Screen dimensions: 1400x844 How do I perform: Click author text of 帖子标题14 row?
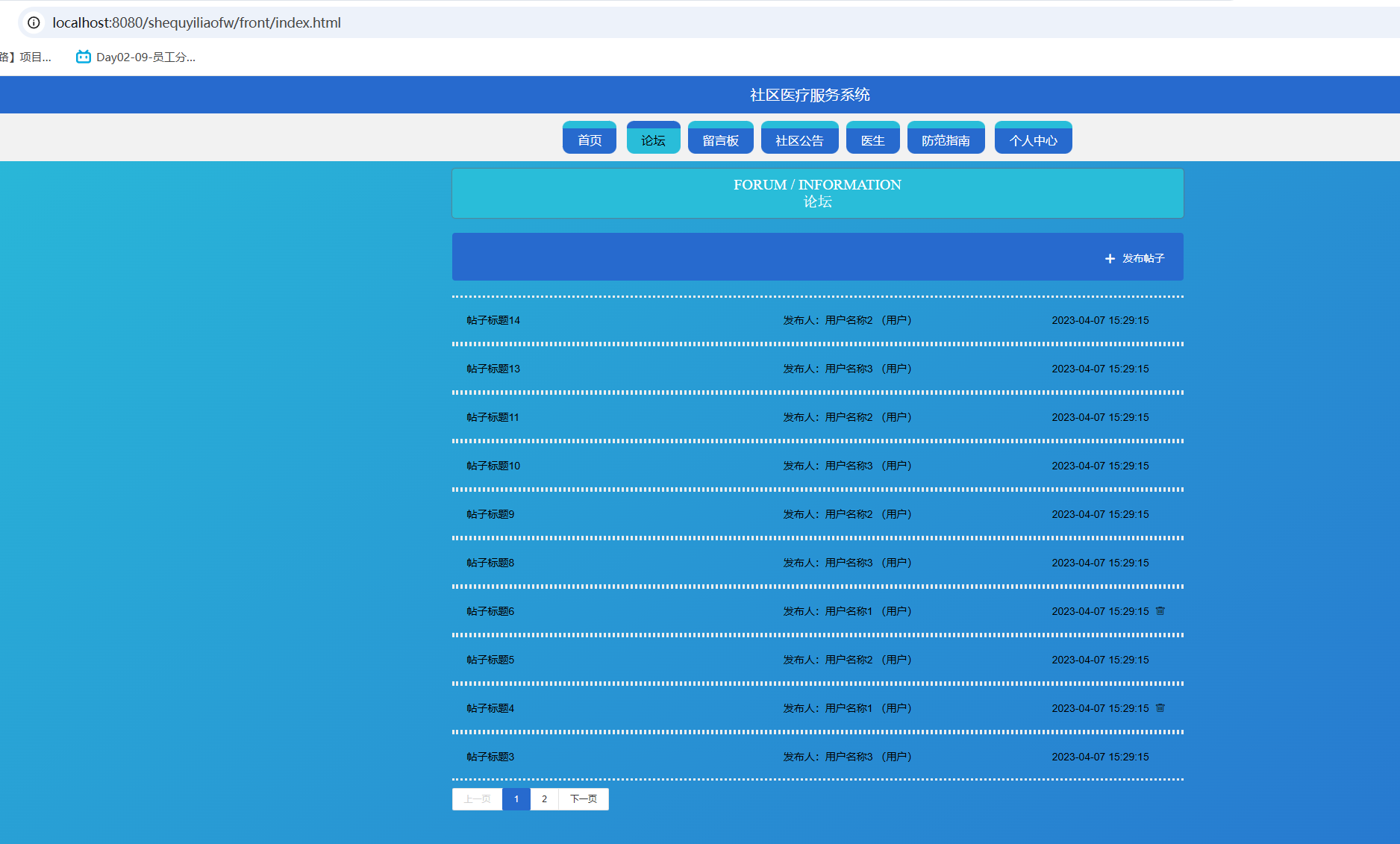pyautogui.click(x=847, y=320)
